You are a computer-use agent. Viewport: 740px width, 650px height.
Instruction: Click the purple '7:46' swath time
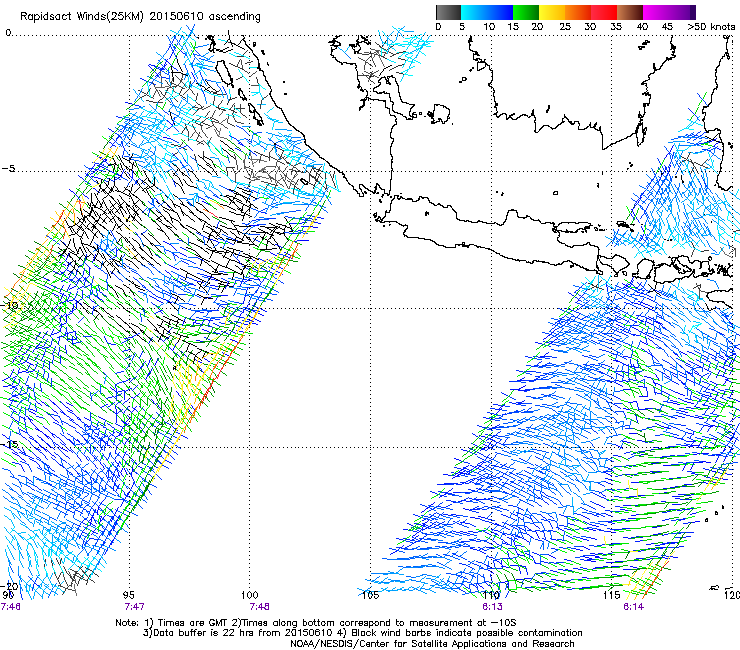click(x=10, y=607)
